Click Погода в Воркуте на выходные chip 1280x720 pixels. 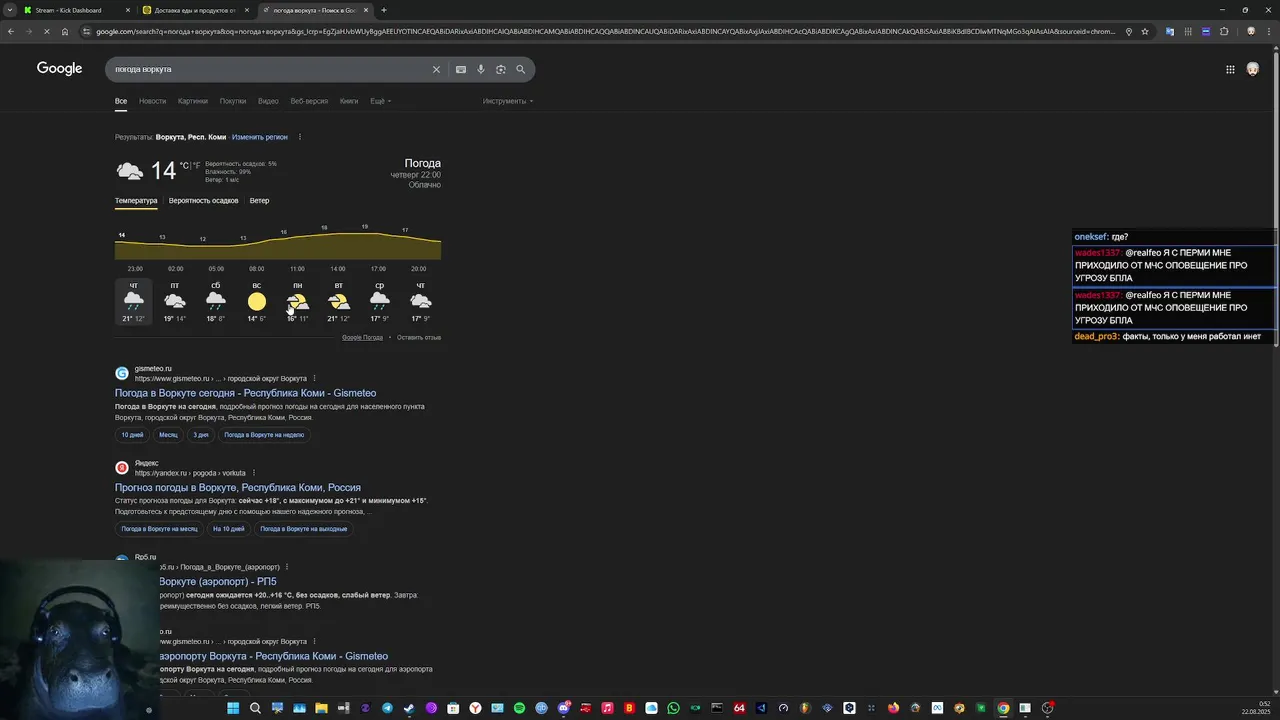tap(304, 529)
